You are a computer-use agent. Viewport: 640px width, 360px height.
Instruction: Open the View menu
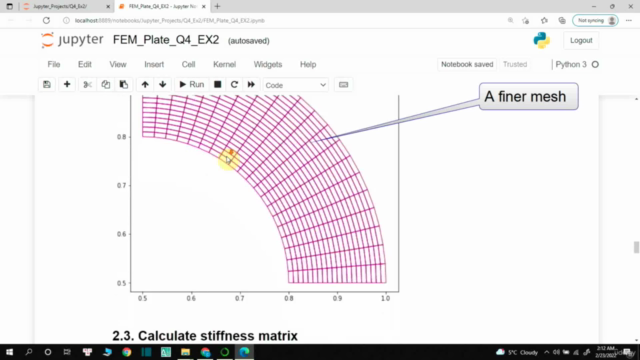tap(118, 64)
